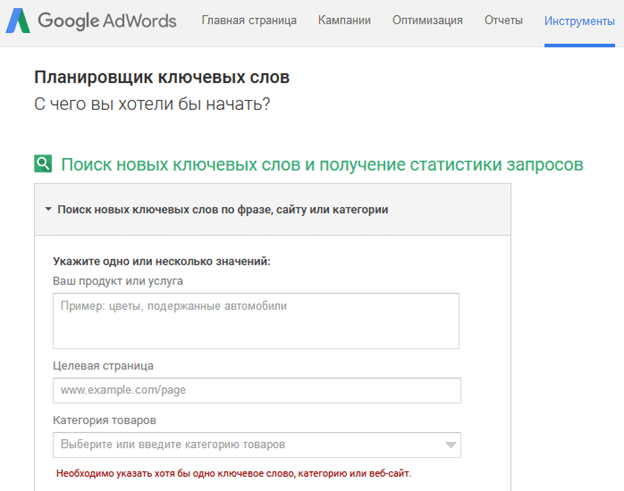
Task: Switch to the Оптимизация tab
Action: tap(427, 20)
